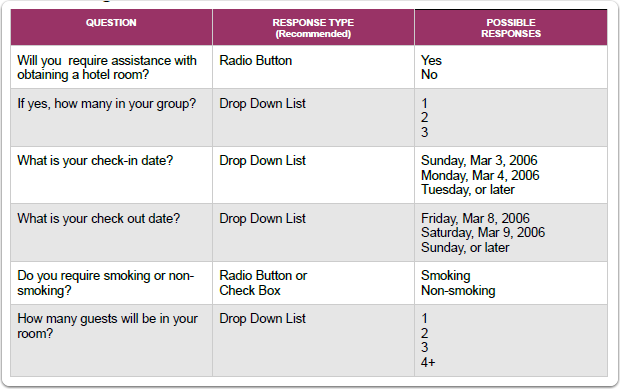Click the POSSIBLE RESPONSES column header
The image size is (620, 389).
tap(511, 28)
